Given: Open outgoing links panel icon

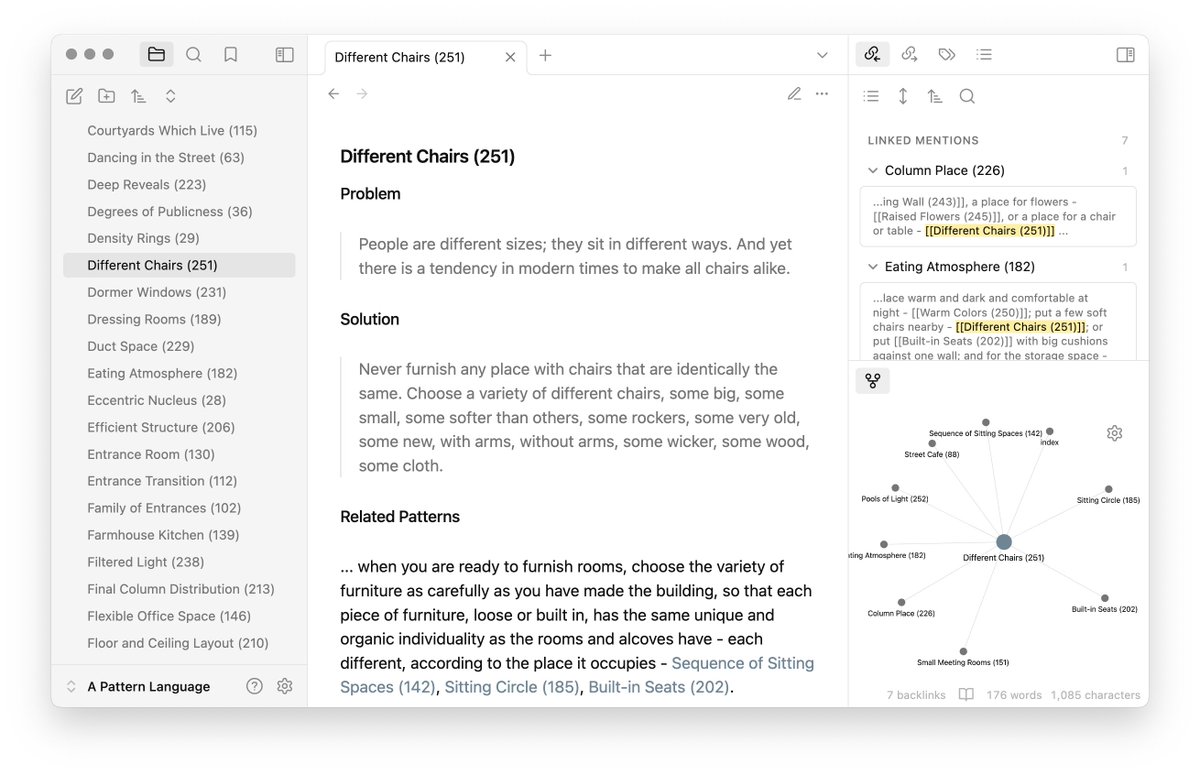Looking at the screenshot, I should (x=909, y=55).
